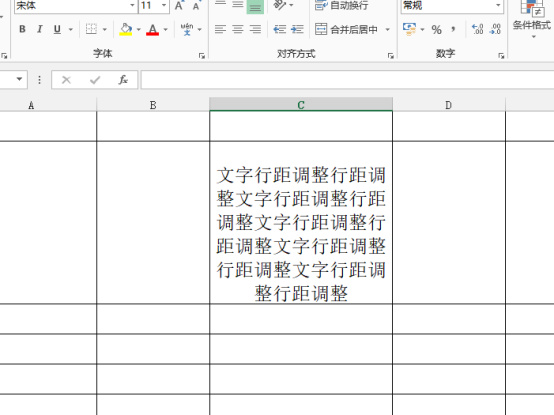Viewport: 554px width, 415px height.
Task: Toggle Underline formatting button
Action: pyautogui.click(x=57, y=29)
